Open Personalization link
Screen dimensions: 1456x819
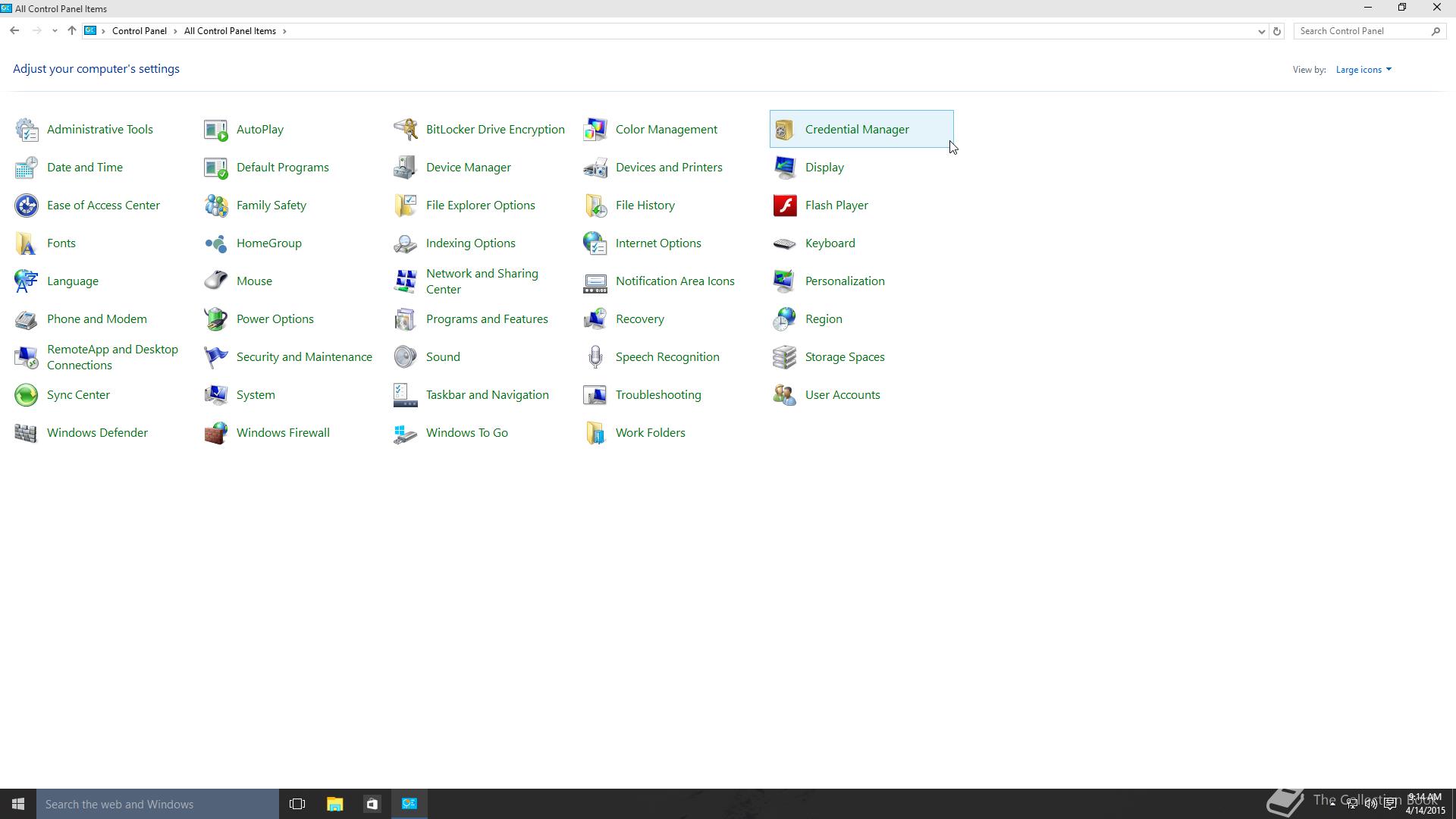coord(845,281)
